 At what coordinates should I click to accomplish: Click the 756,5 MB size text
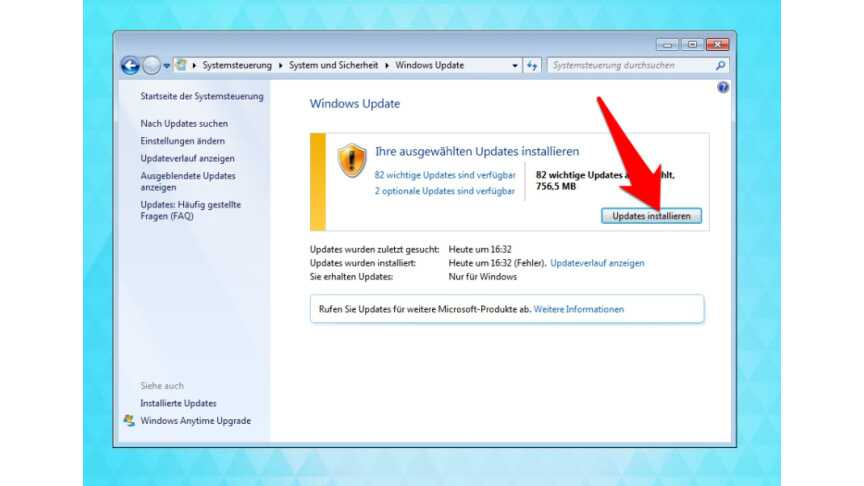click(x=556, y=186)
